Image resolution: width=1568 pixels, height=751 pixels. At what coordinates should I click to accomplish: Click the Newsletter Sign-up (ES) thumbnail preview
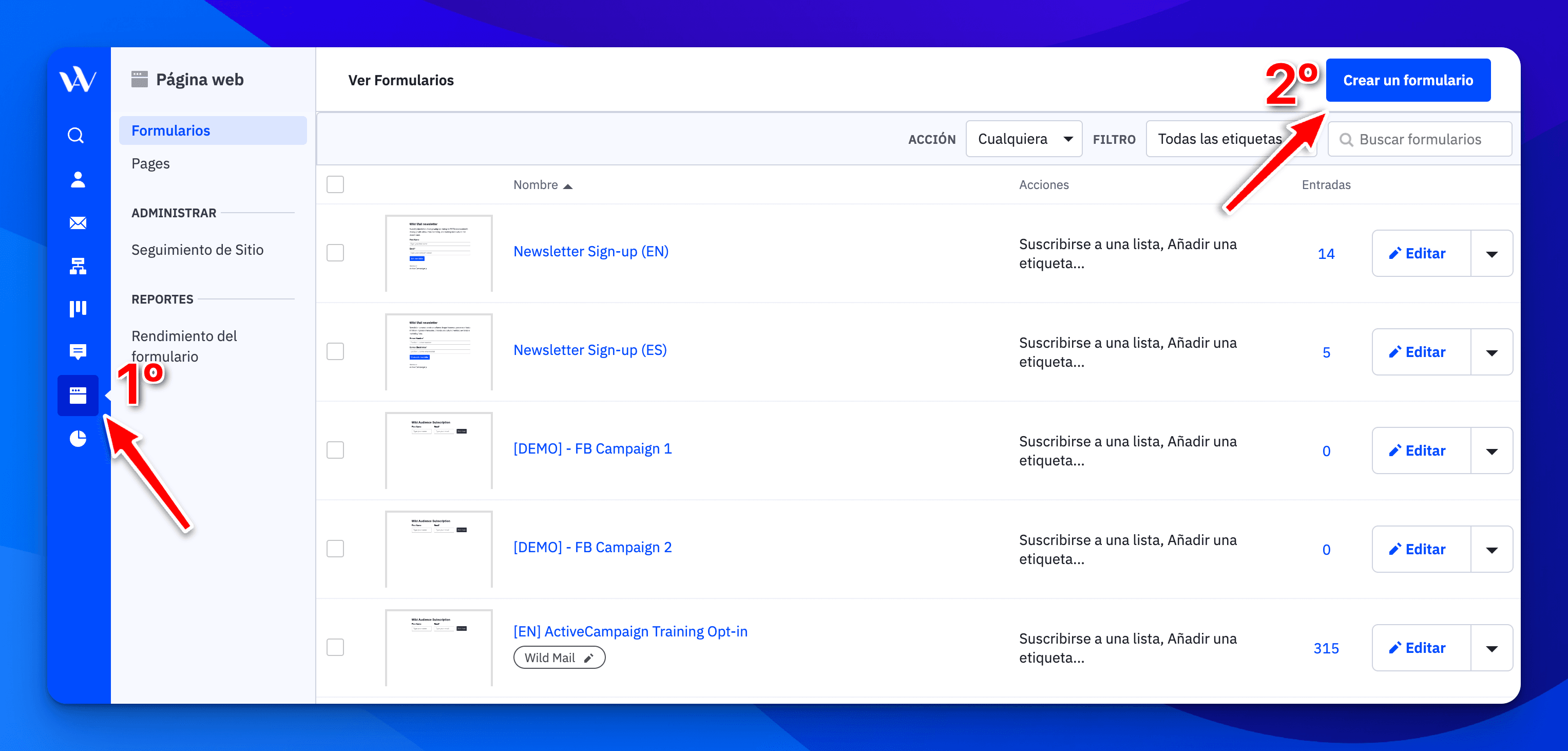click(x=439, y=351)
